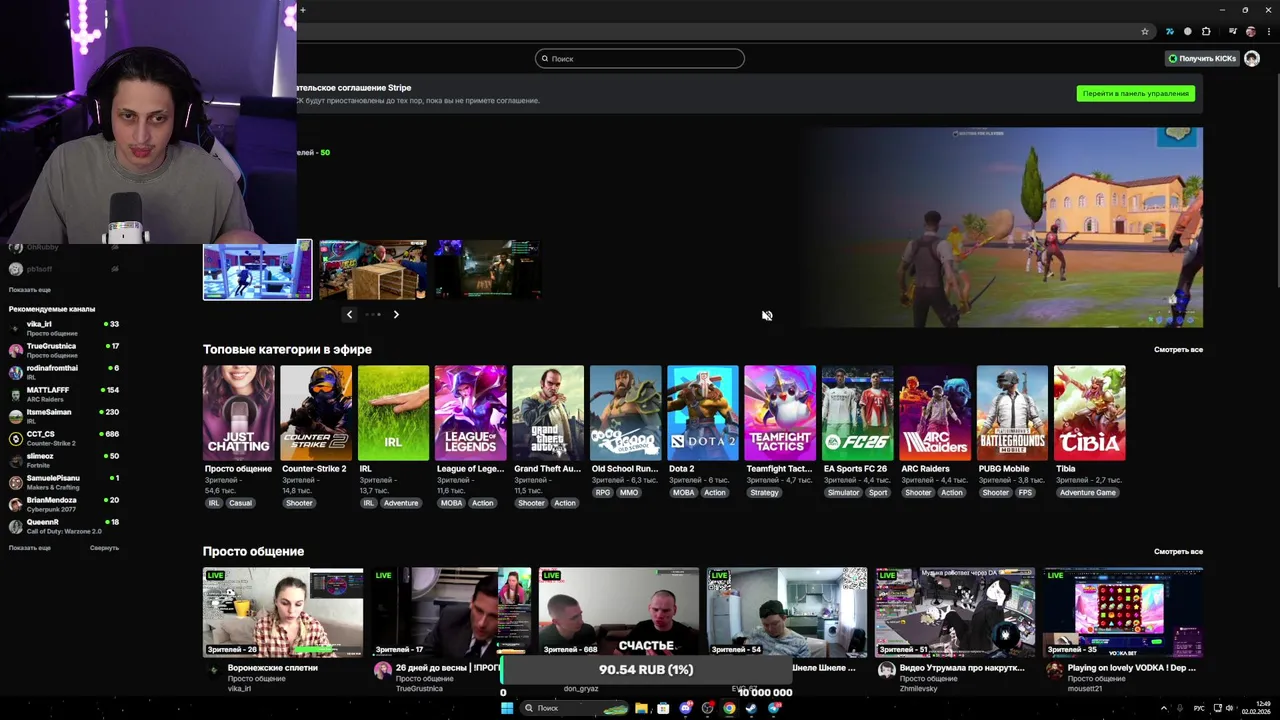Click the RPG tag under Old School RuneScape
Viewport: 1280px width, 720px height.
click(603, 492)
